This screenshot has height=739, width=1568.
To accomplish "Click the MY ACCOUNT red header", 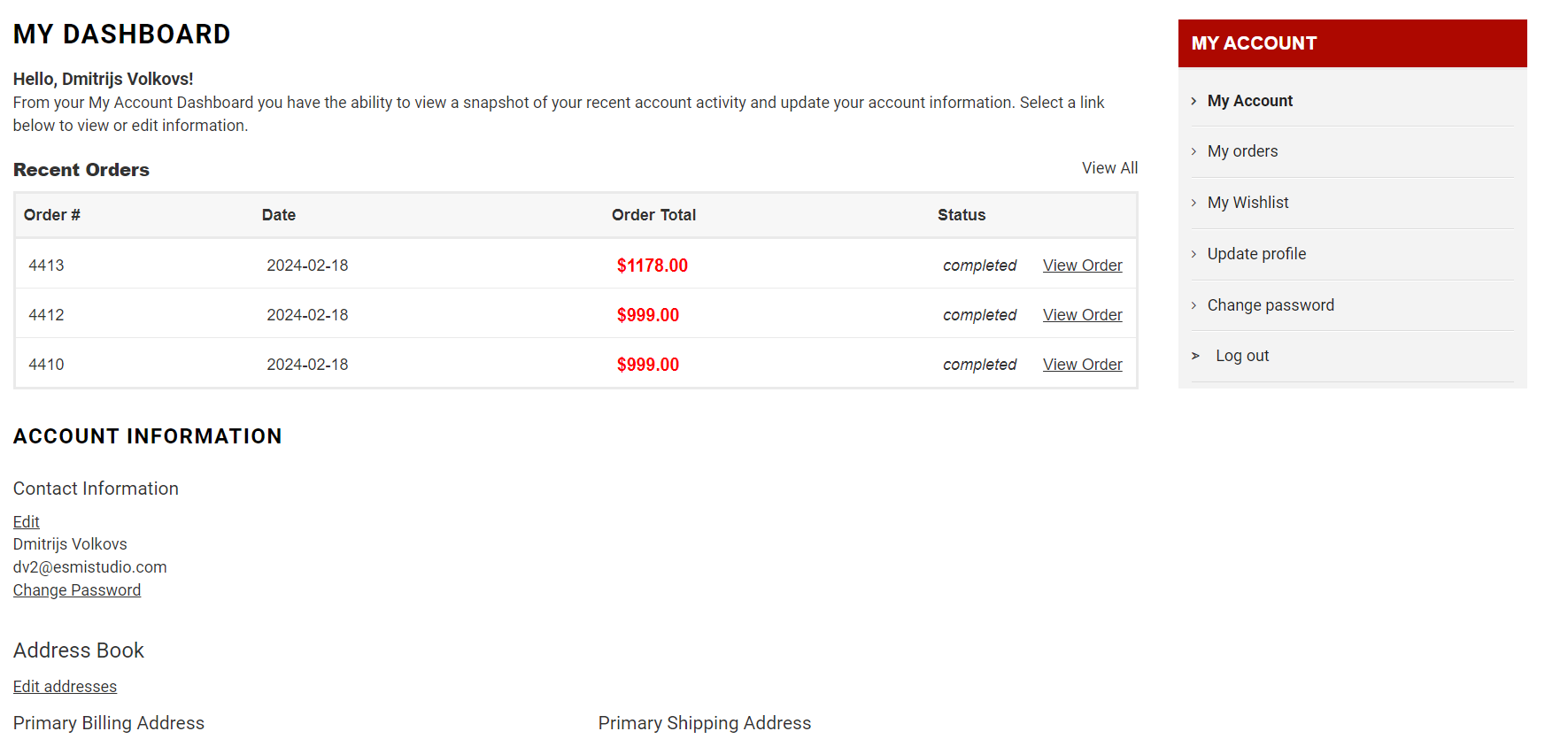I will tap(1351, 43).
